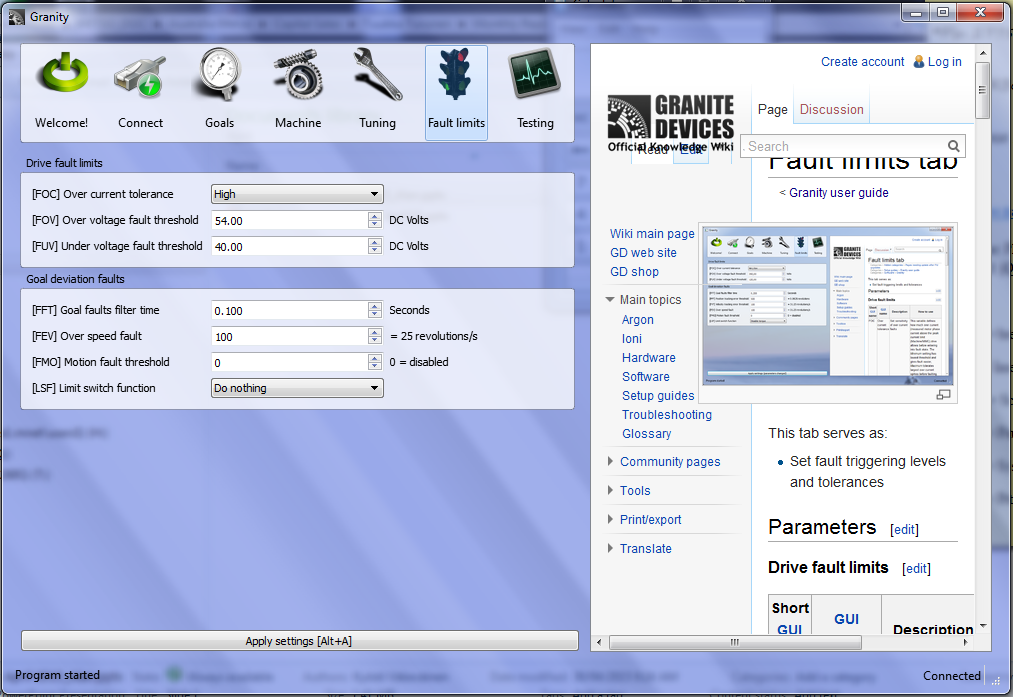Image resolution: width=1013 pixels, height=697 pixels.
Task: Open the Hardware topic link
Action: [x=649, y=358]
